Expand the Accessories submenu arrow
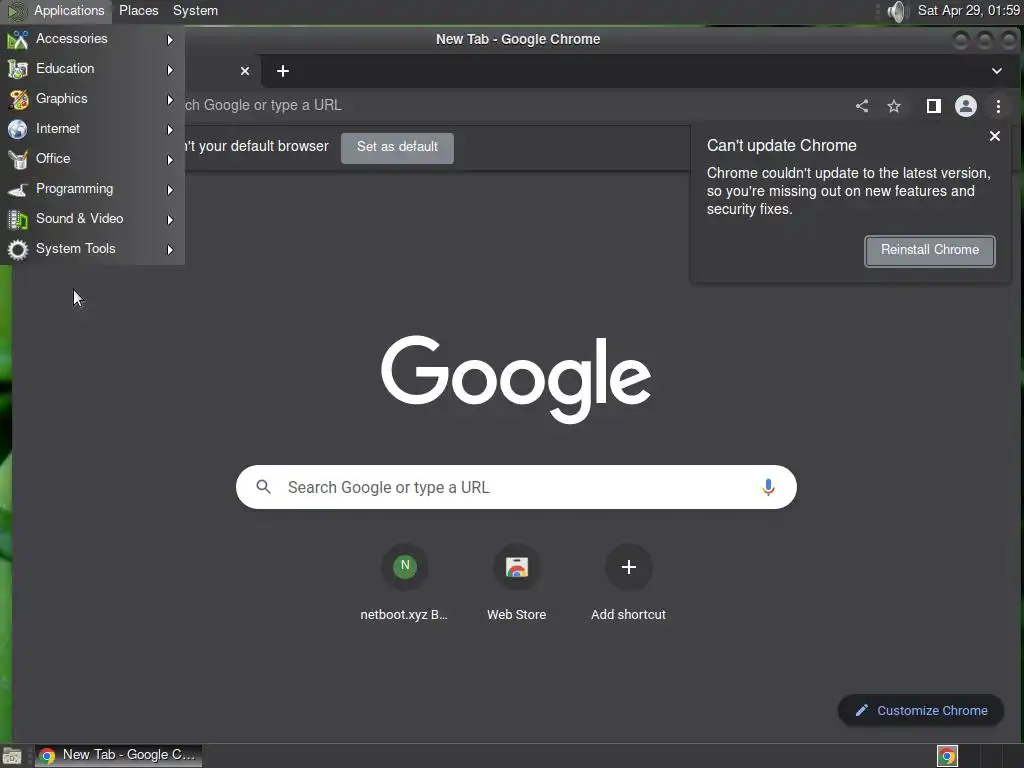 coord(170,40)
